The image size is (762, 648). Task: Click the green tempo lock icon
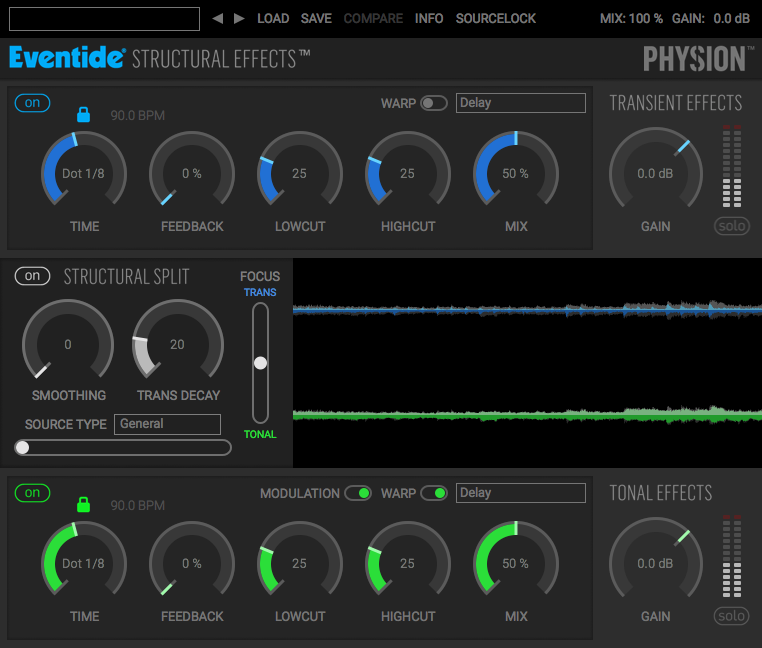click(84, 504)
